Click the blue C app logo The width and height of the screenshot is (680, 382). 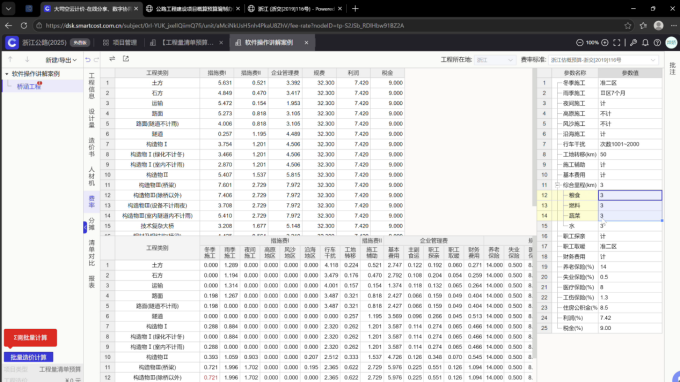[x=12, y=42]
